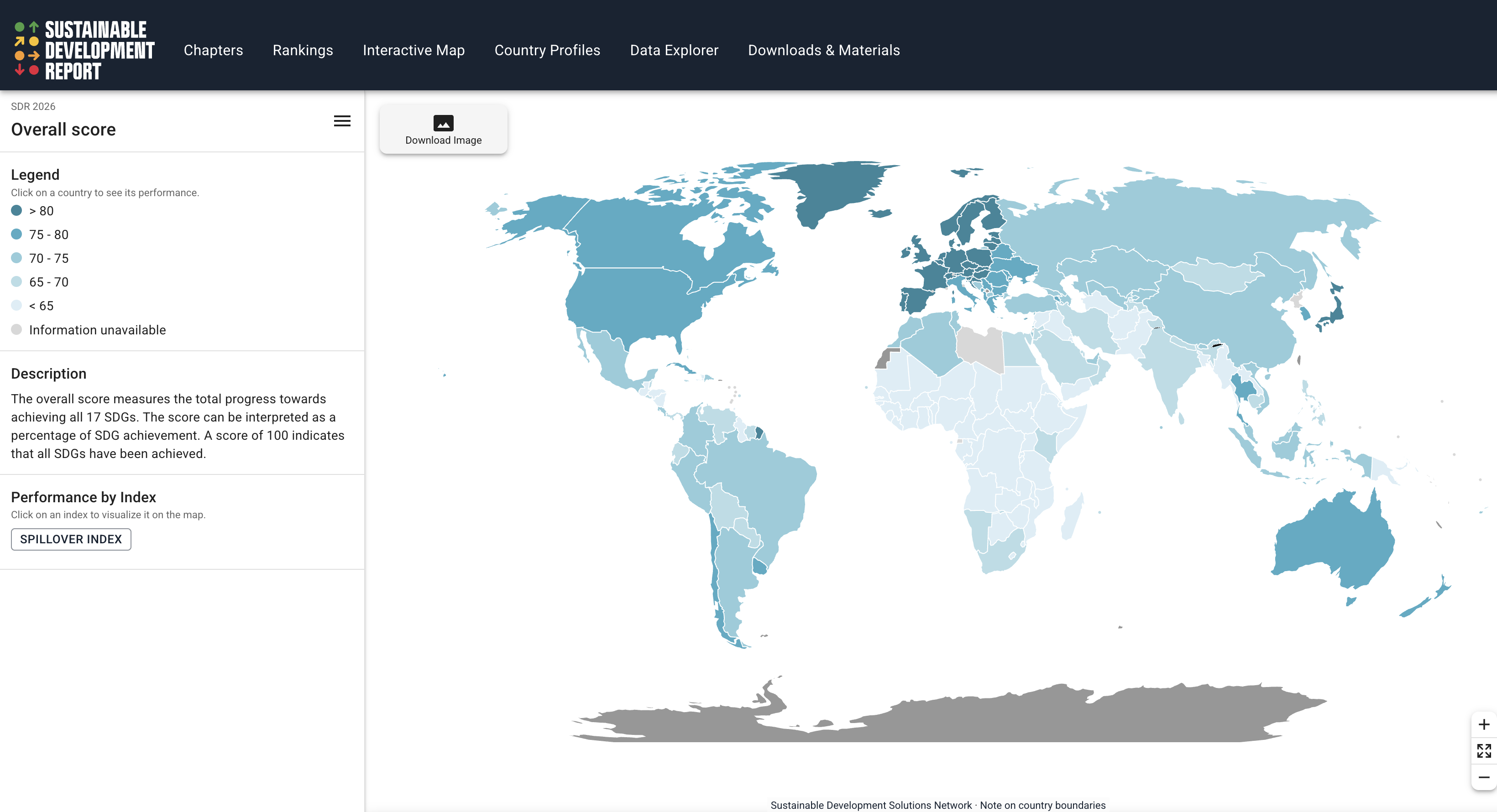Click the Description heading
This screenshot has height=812, width=1497.
click(49, 374)
